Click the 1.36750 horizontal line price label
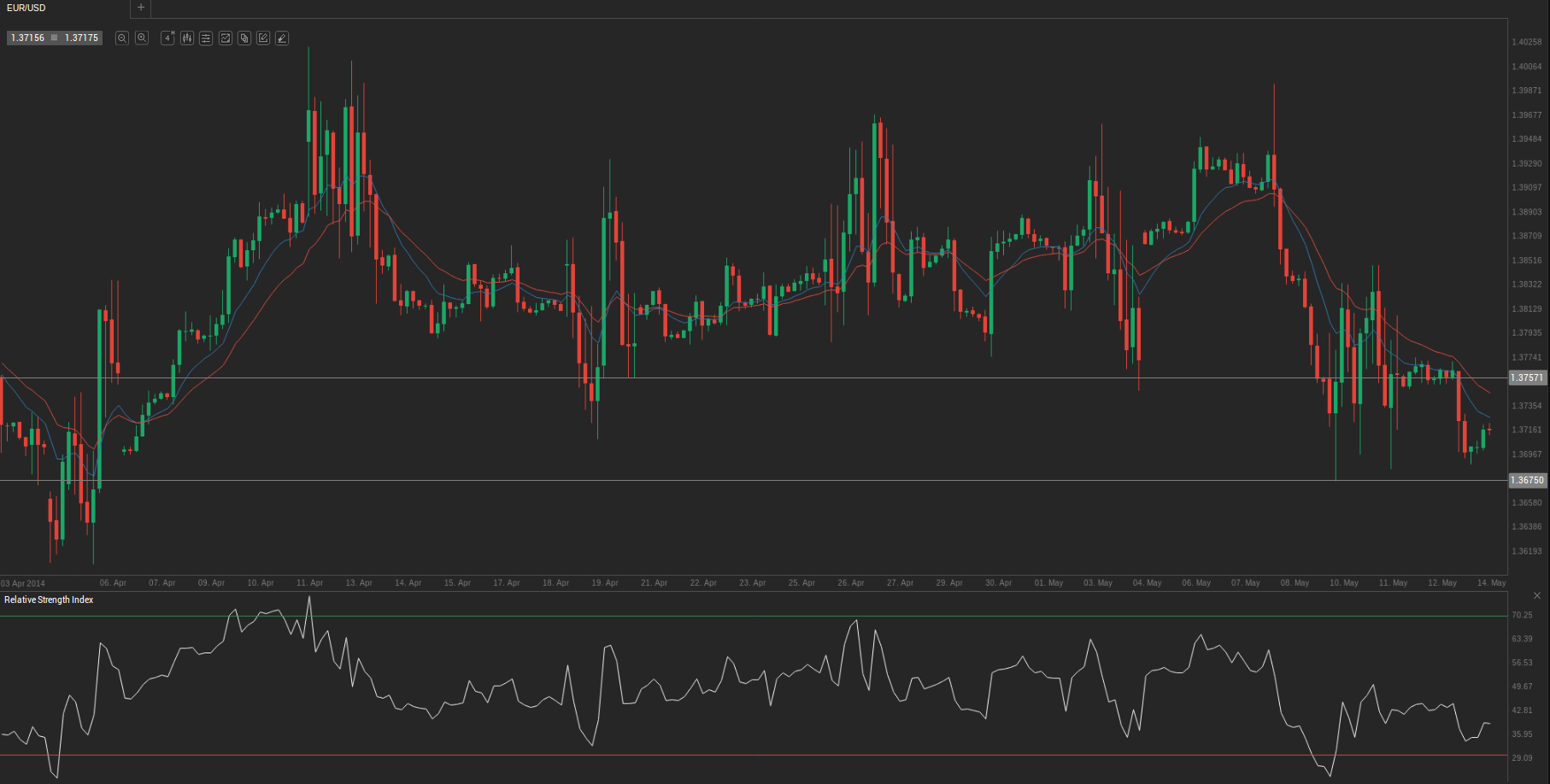1550x784 pixels. (1527, 480)
